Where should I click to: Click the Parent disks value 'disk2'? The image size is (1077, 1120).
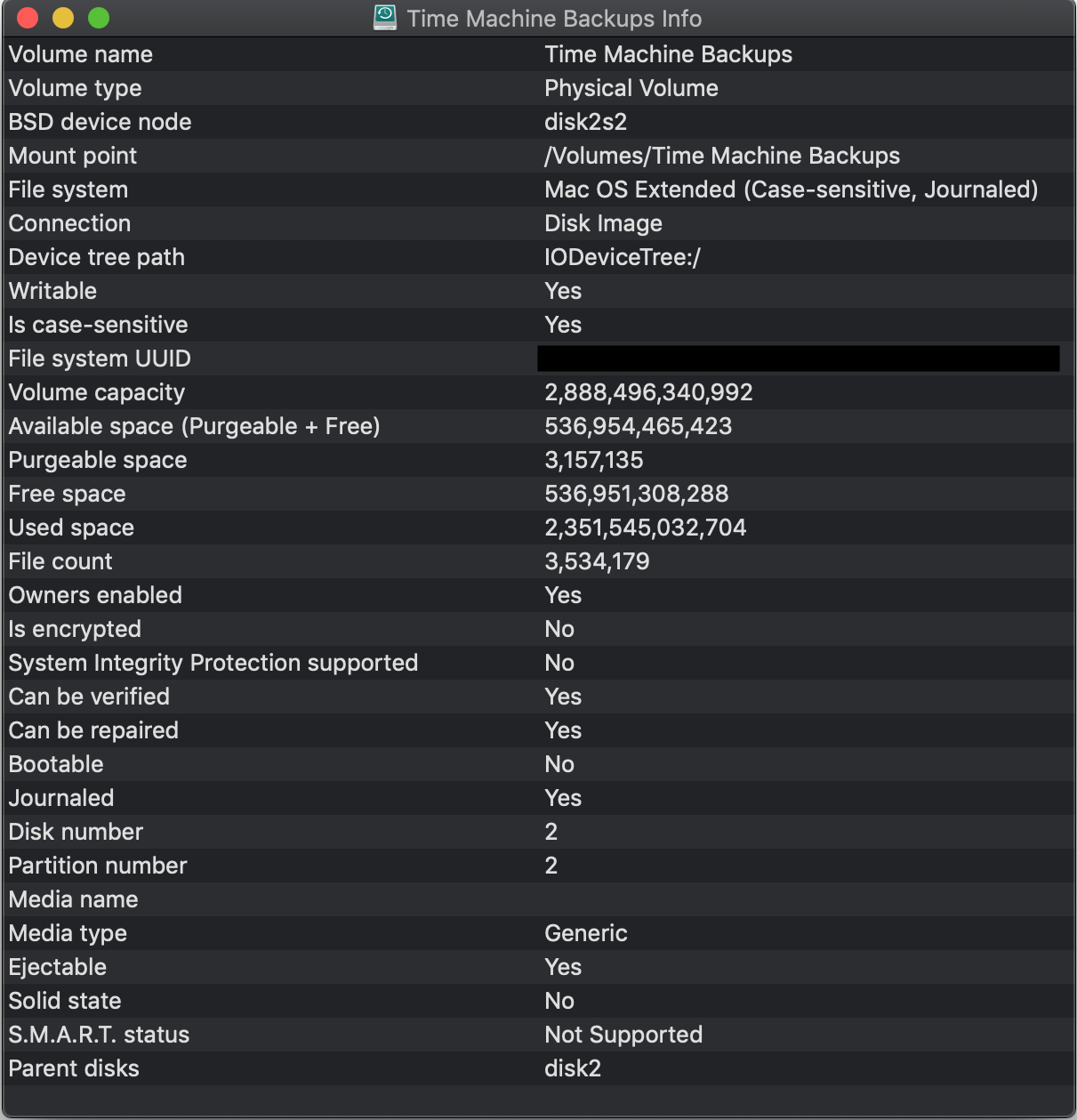(x=572, y=1068)
